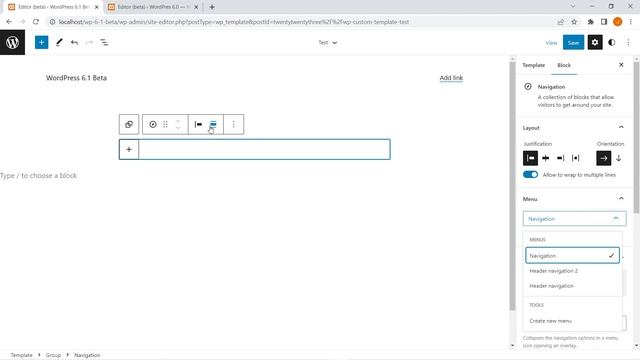Viewport: 640px width, 360px height.
Task: Open browser extensions puzzle icon
Action: [591, 22]
